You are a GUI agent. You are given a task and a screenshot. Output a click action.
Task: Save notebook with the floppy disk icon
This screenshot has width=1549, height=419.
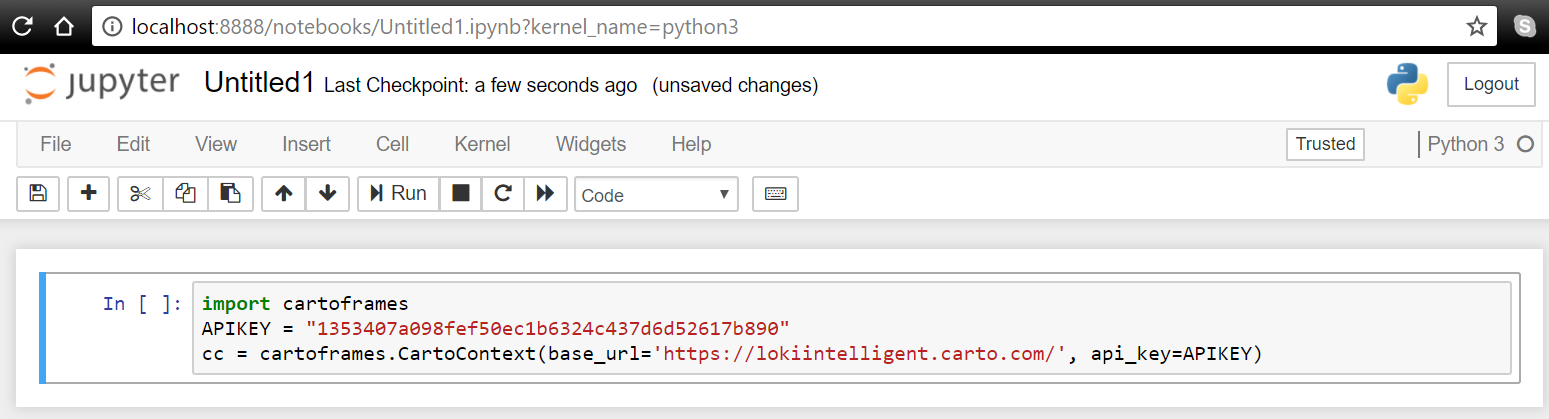click(x=38, y=194)
